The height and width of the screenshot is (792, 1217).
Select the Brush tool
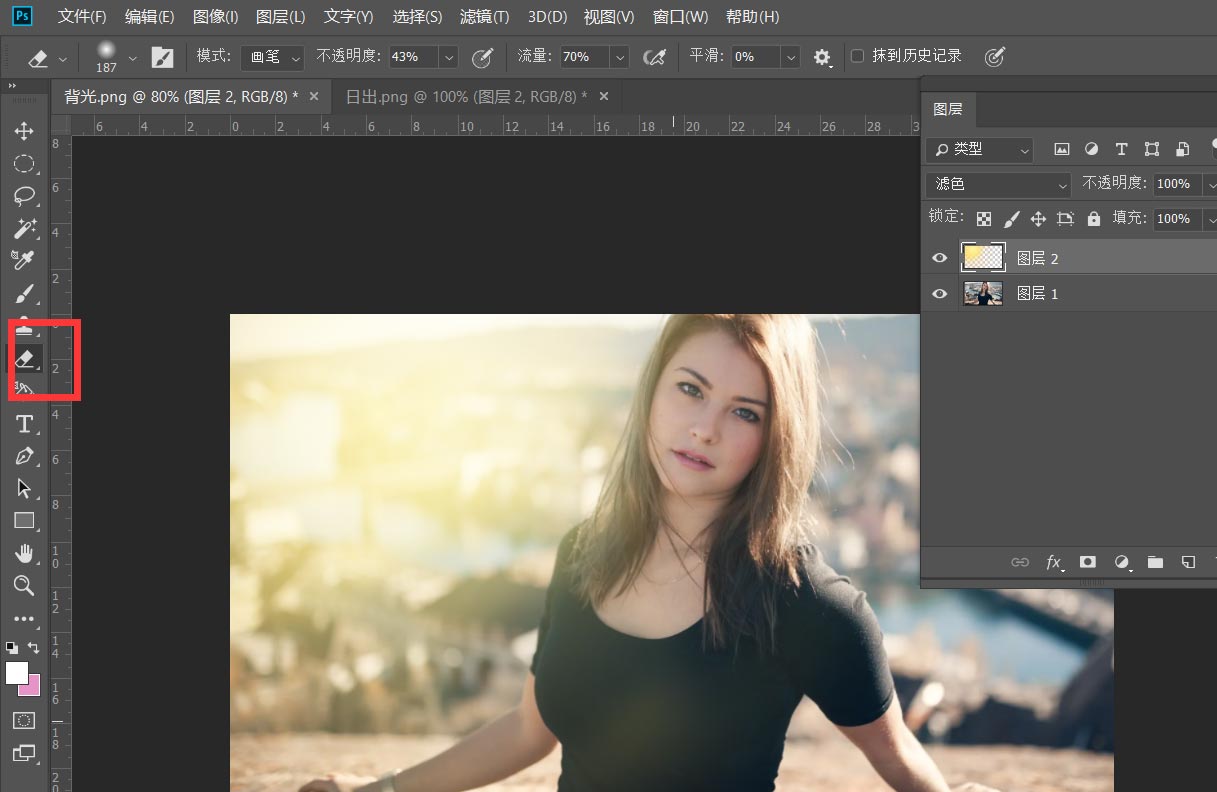pyautogui.click(x=24, y=294)
